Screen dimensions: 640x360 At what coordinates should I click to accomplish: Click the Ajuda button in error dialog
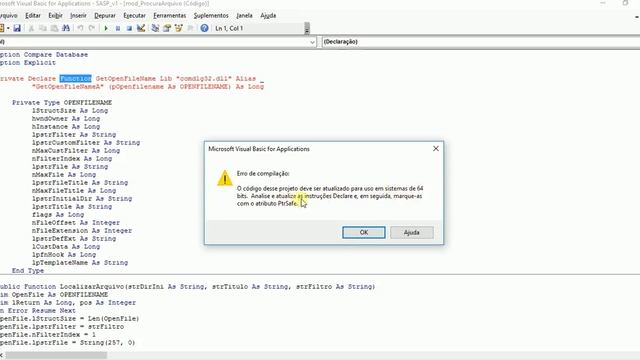(x=411, y=232)
